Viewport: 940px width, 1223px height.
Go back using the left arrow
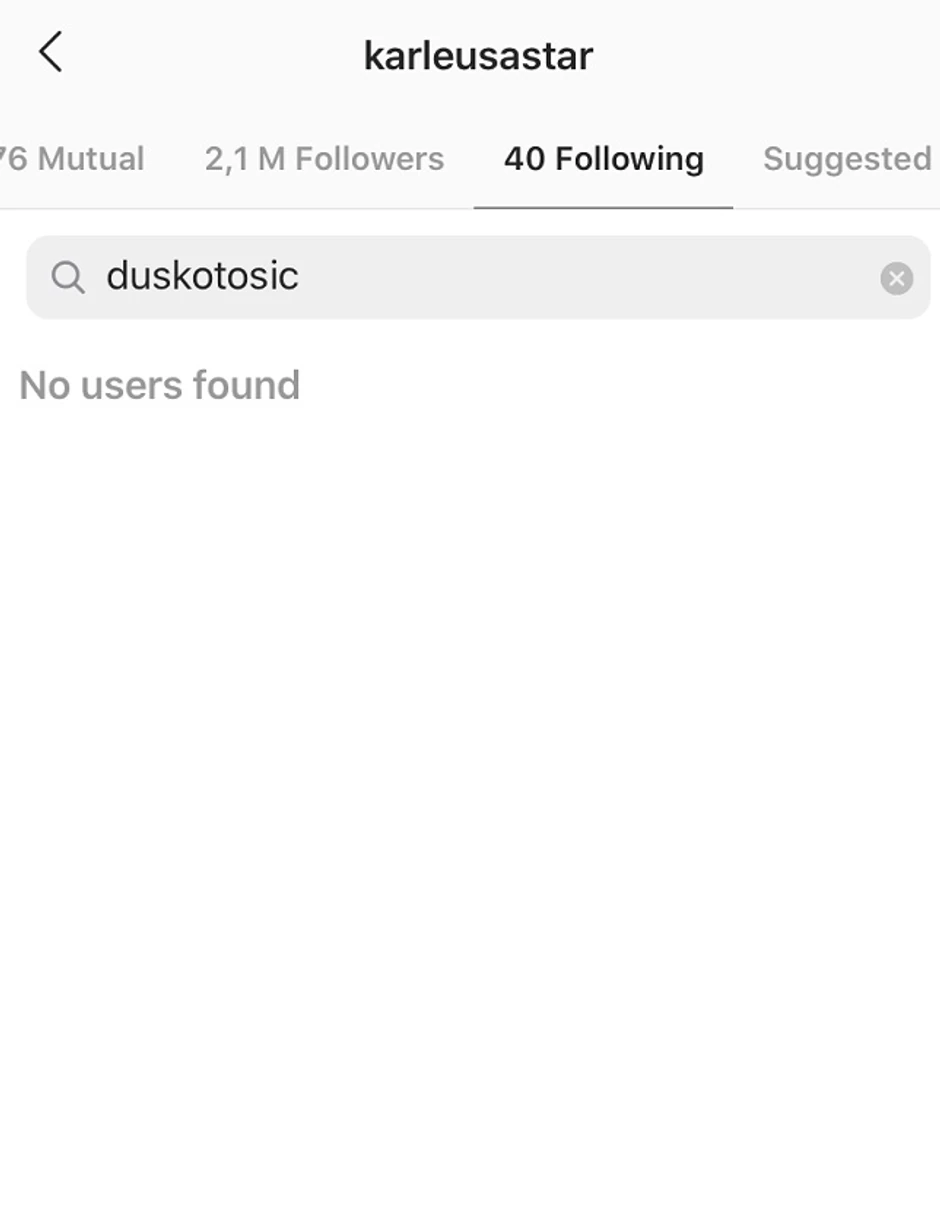click(x=50, y=52)
